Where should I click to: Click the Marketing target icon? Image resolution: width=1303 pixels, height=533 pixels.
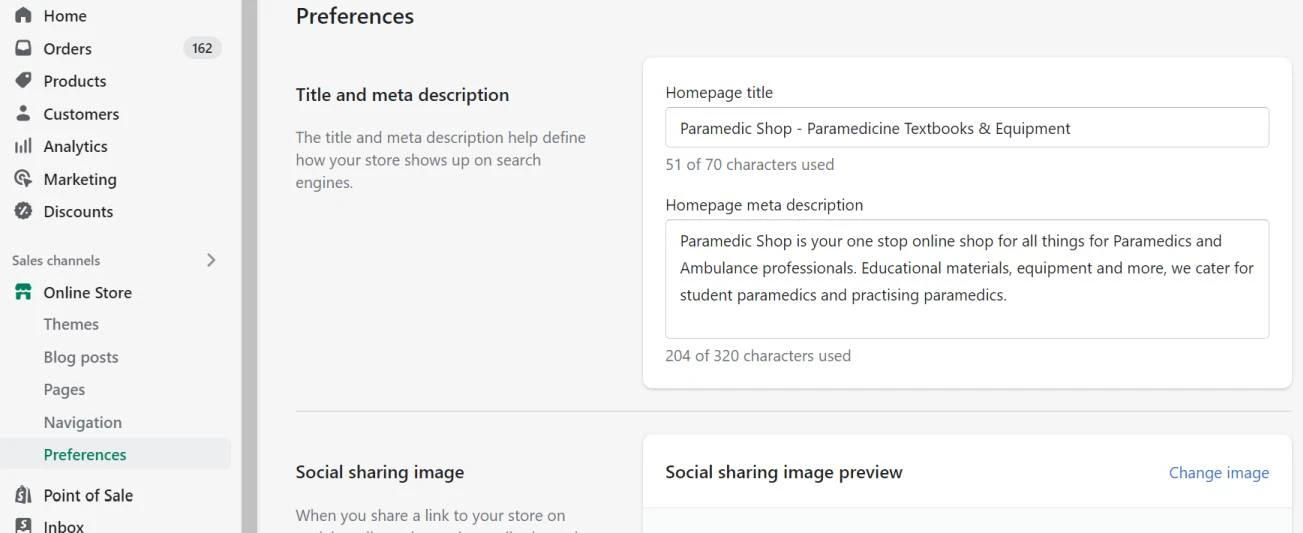(23, 179)
